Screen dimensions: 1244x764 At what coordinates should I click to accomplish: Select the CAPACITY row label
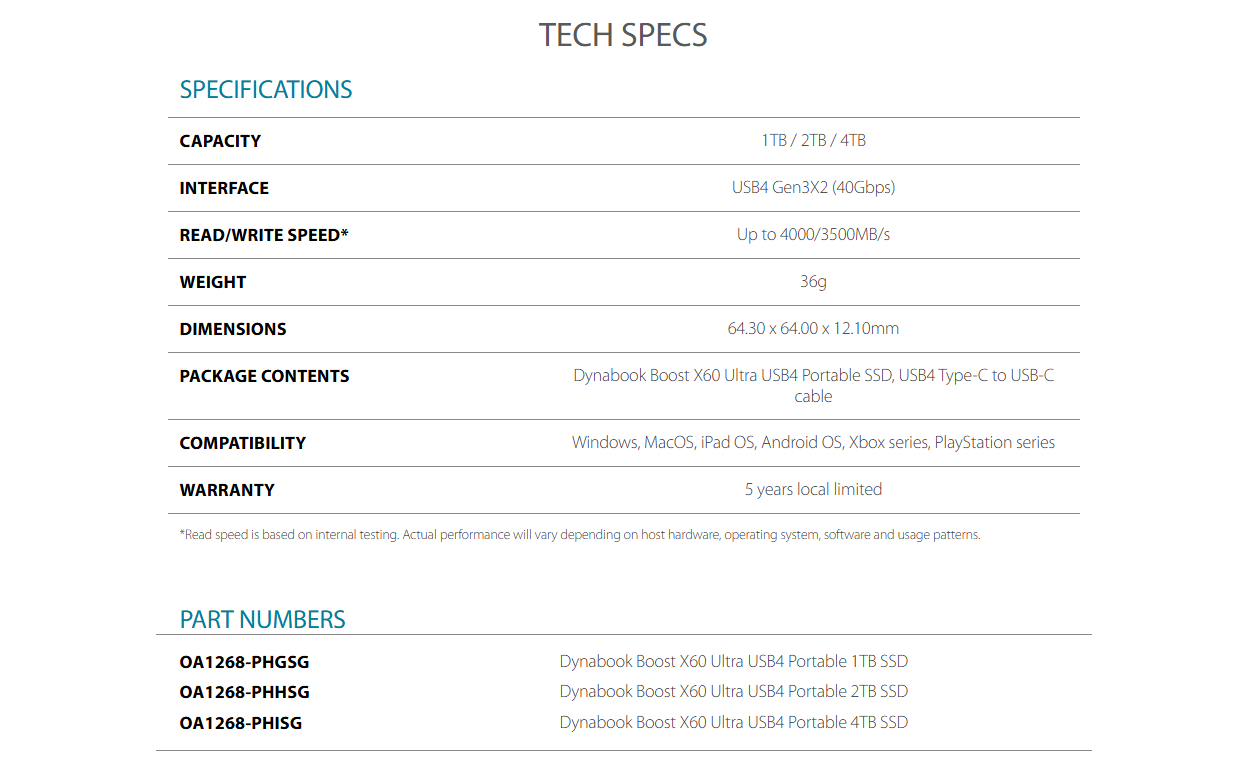(x=220, y=141)
